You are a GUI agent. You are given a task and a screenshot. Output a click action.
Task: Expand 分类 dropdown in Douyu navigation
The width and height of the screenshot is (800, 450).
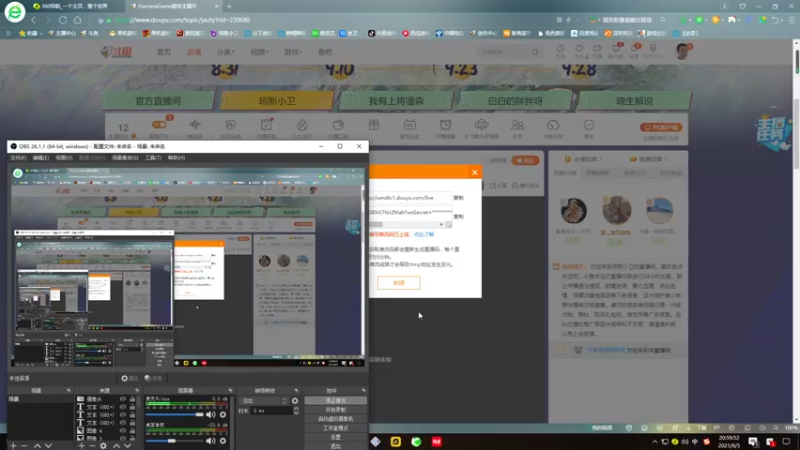[226, 52]
